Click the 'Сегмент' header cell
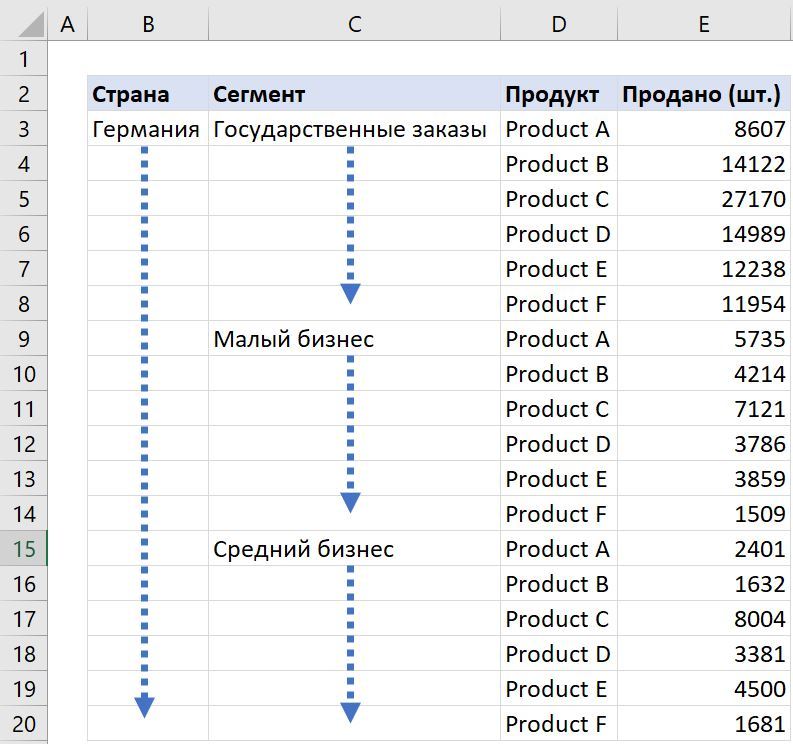The width and height of the screenshot is (793, 744). tap(355, 94)
